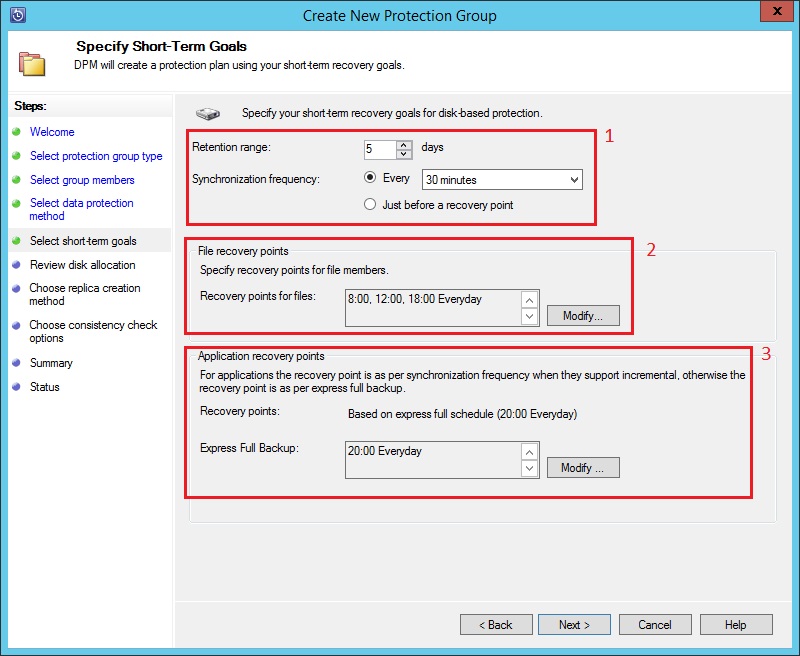Open the Select group members step
Screen dimensions: 800x656
click(x=82, y=180)
